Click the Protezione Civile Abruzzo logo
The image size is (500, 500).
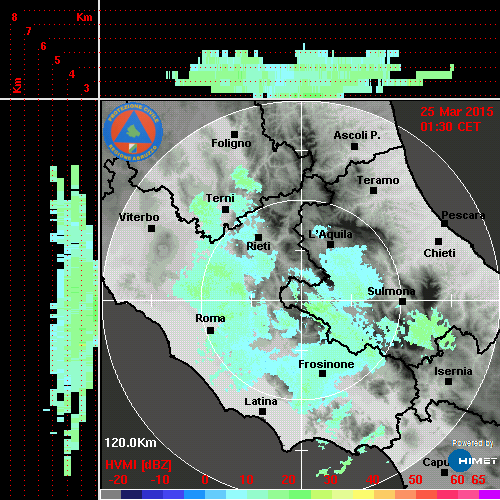133,132
